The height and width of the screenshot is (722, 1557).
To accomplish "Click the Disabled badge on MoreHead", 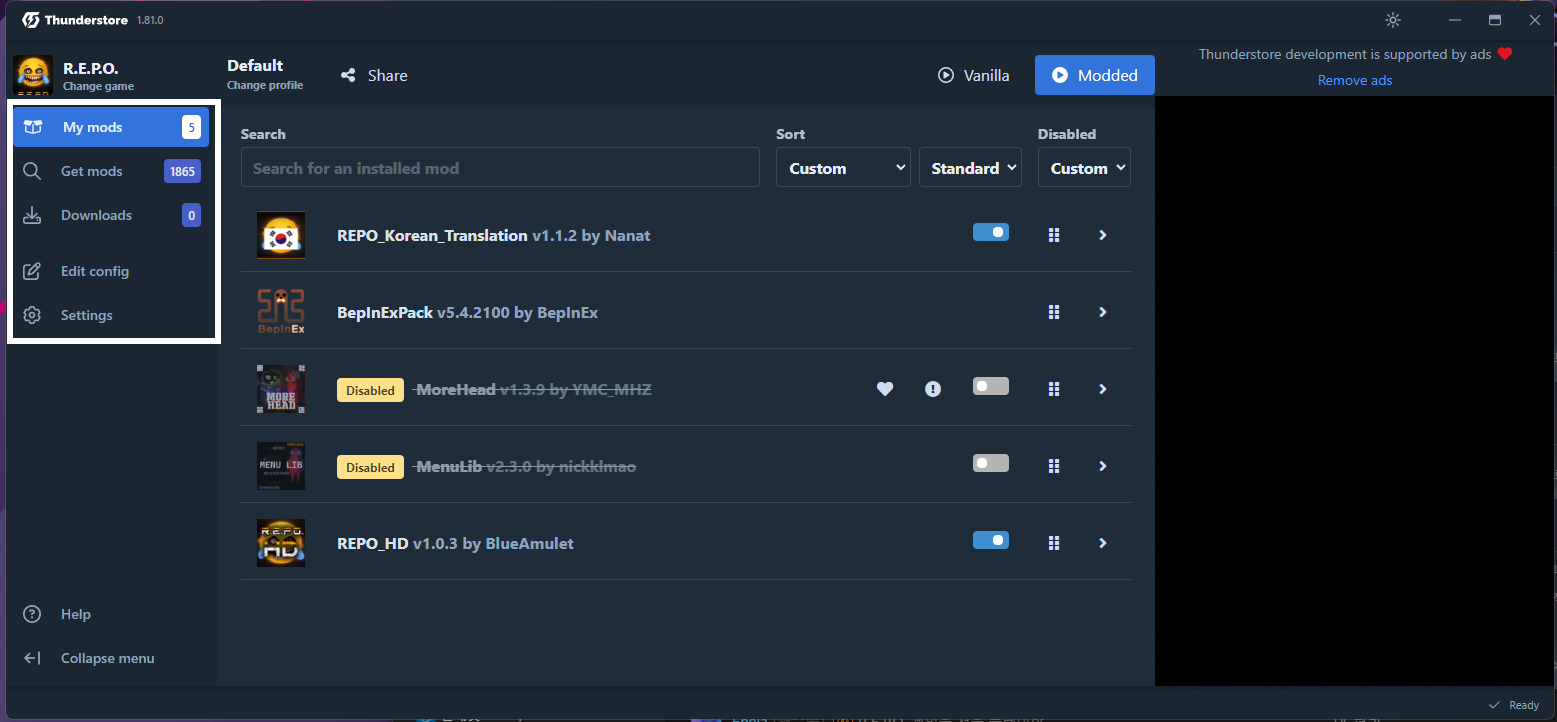I will 370,390.
